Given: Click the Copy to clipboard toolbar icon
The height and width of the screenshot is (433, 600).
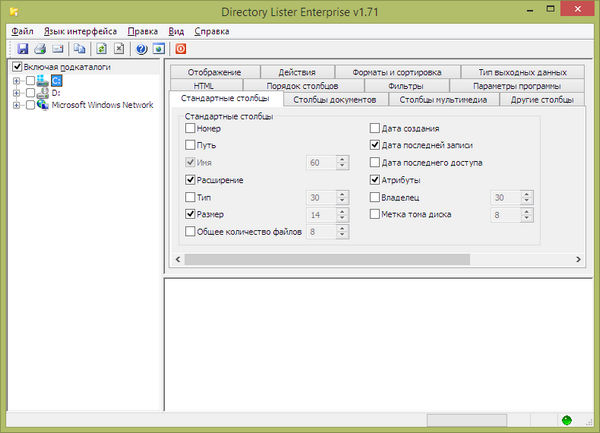Looking at the screenshot, I should [x=79, y=48].
